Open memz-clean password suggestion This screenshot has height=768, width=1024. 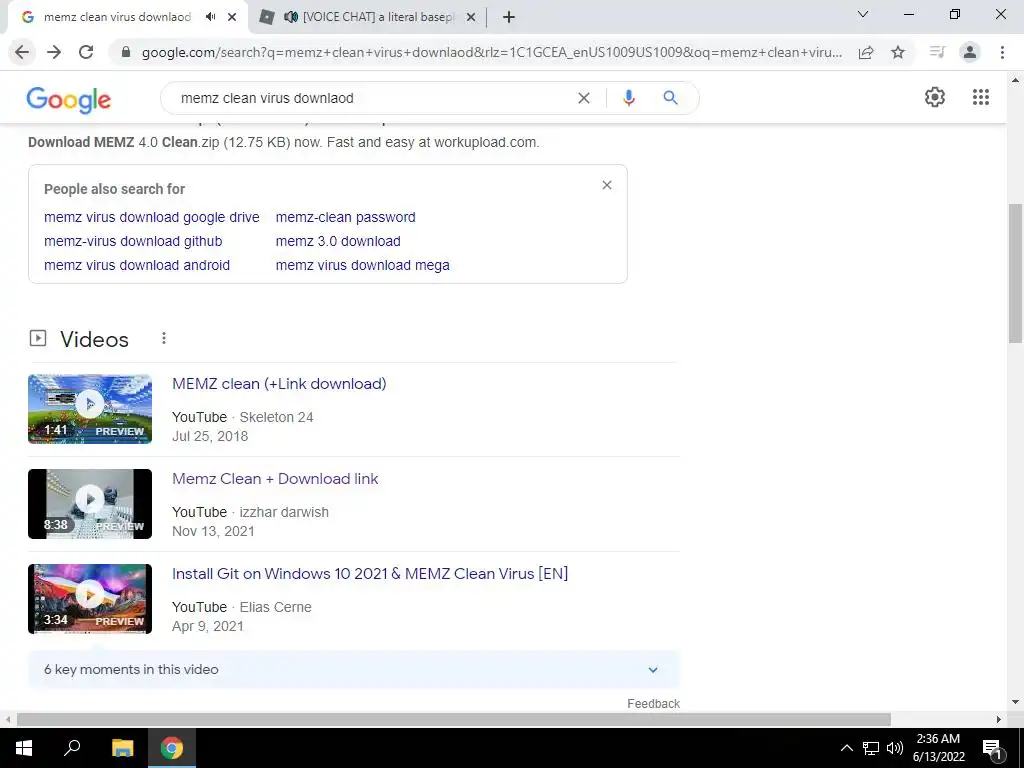pos(345,217)
